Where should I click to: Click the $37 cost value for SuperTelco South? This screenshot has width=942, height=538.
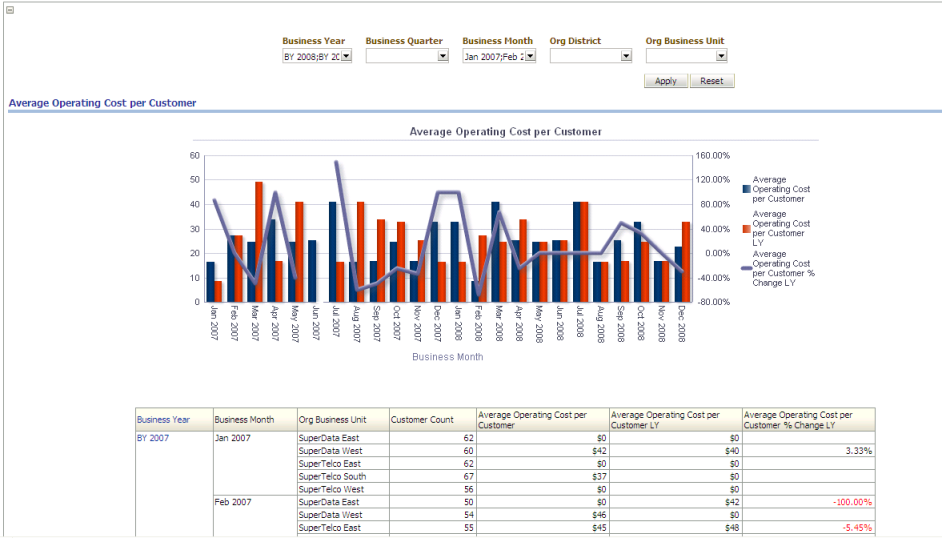point(599,476)
